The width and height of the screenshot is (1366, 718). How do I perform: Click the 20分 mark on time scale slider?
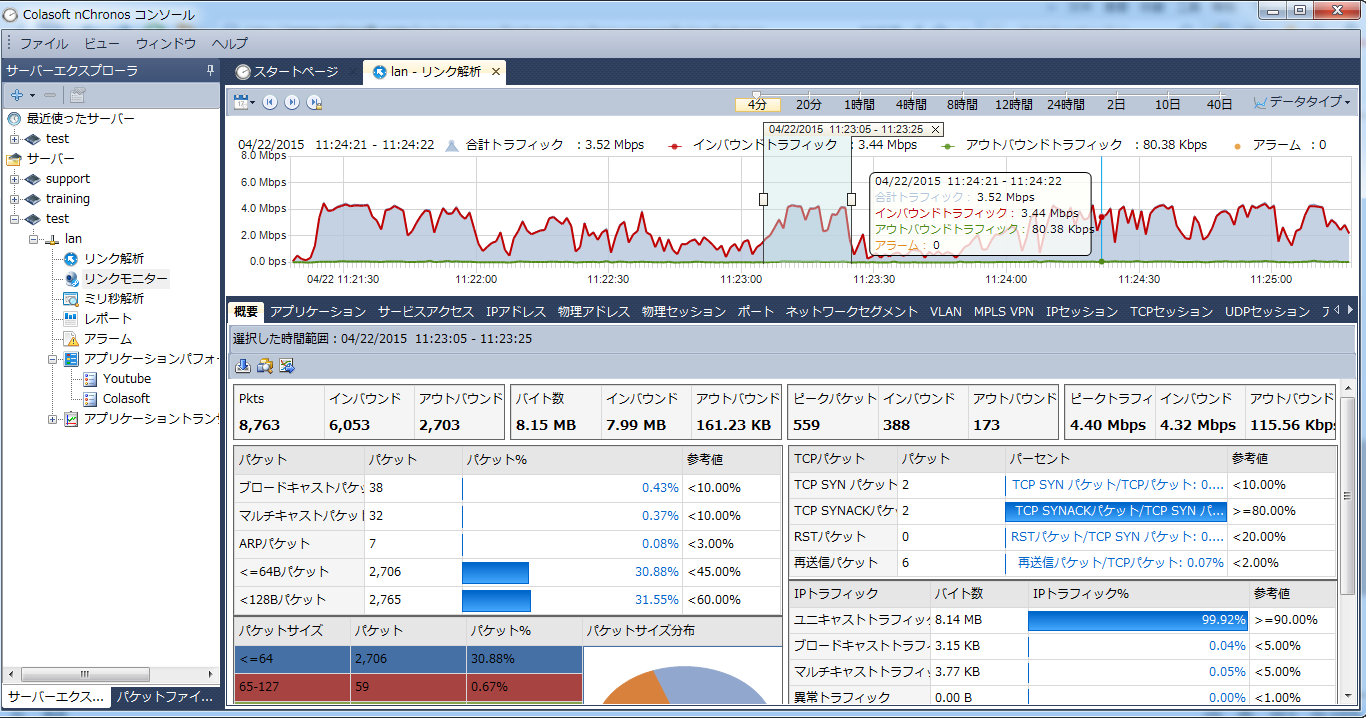point(808,104)
